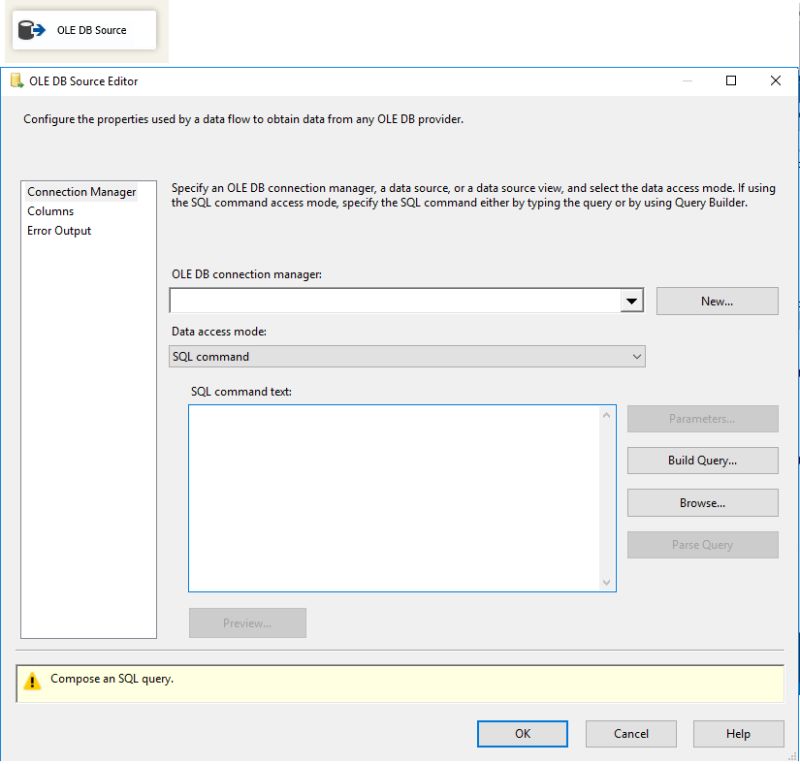This screenshot has height=764, width=800.
Task: Select Connection Manager in the left pane
Action: click(82, 191)
